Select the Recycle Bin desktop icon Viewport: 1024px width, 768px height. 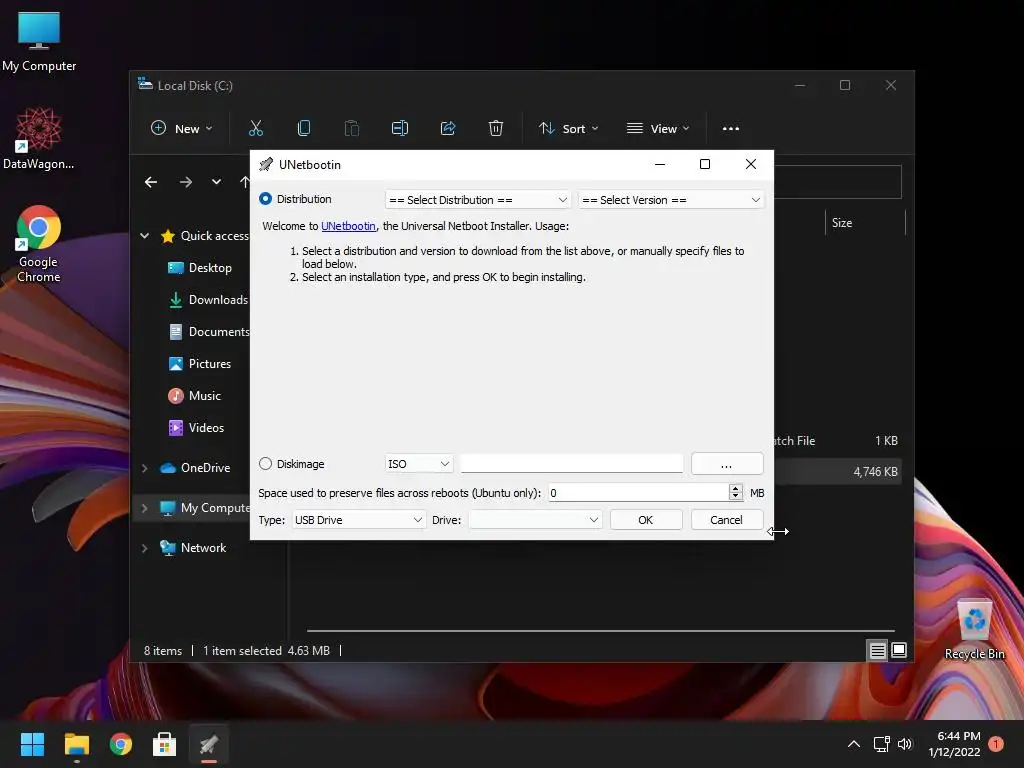[974, 630]
